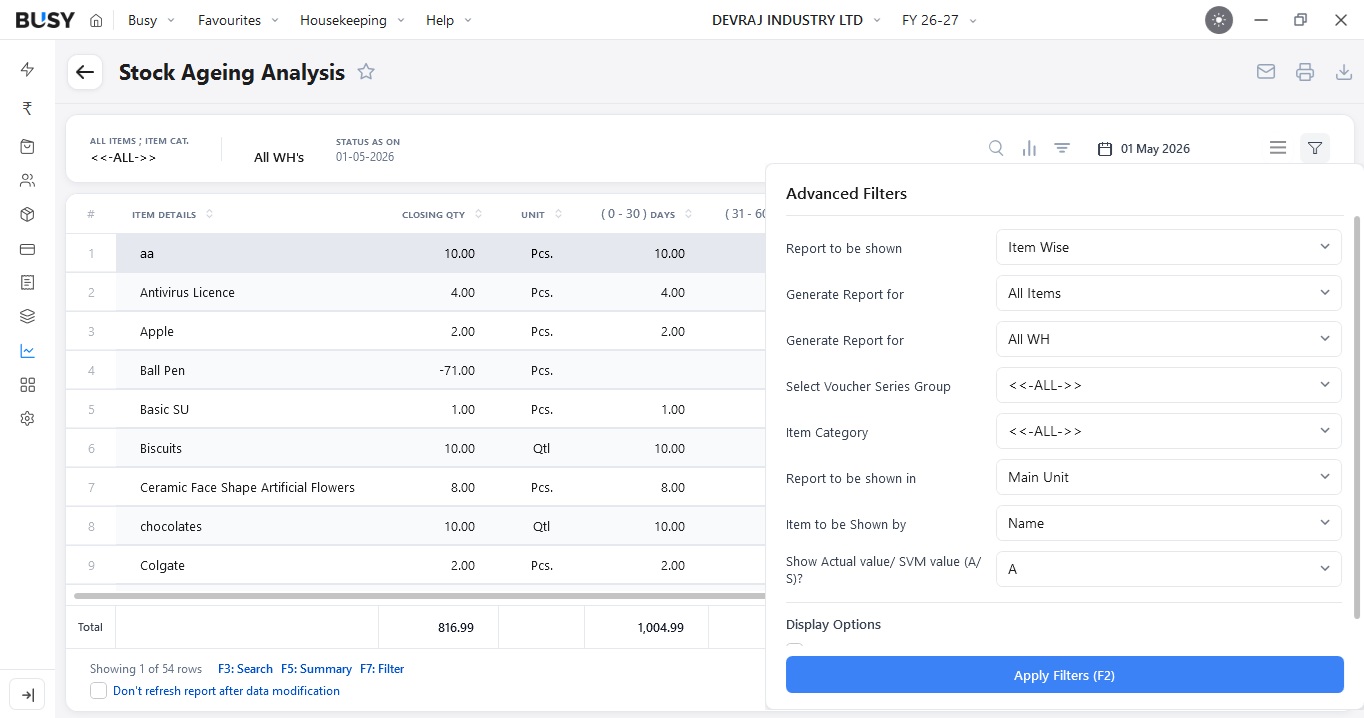
Task: Click the table horizontal scrollbar
Action: tap(420, 596)
